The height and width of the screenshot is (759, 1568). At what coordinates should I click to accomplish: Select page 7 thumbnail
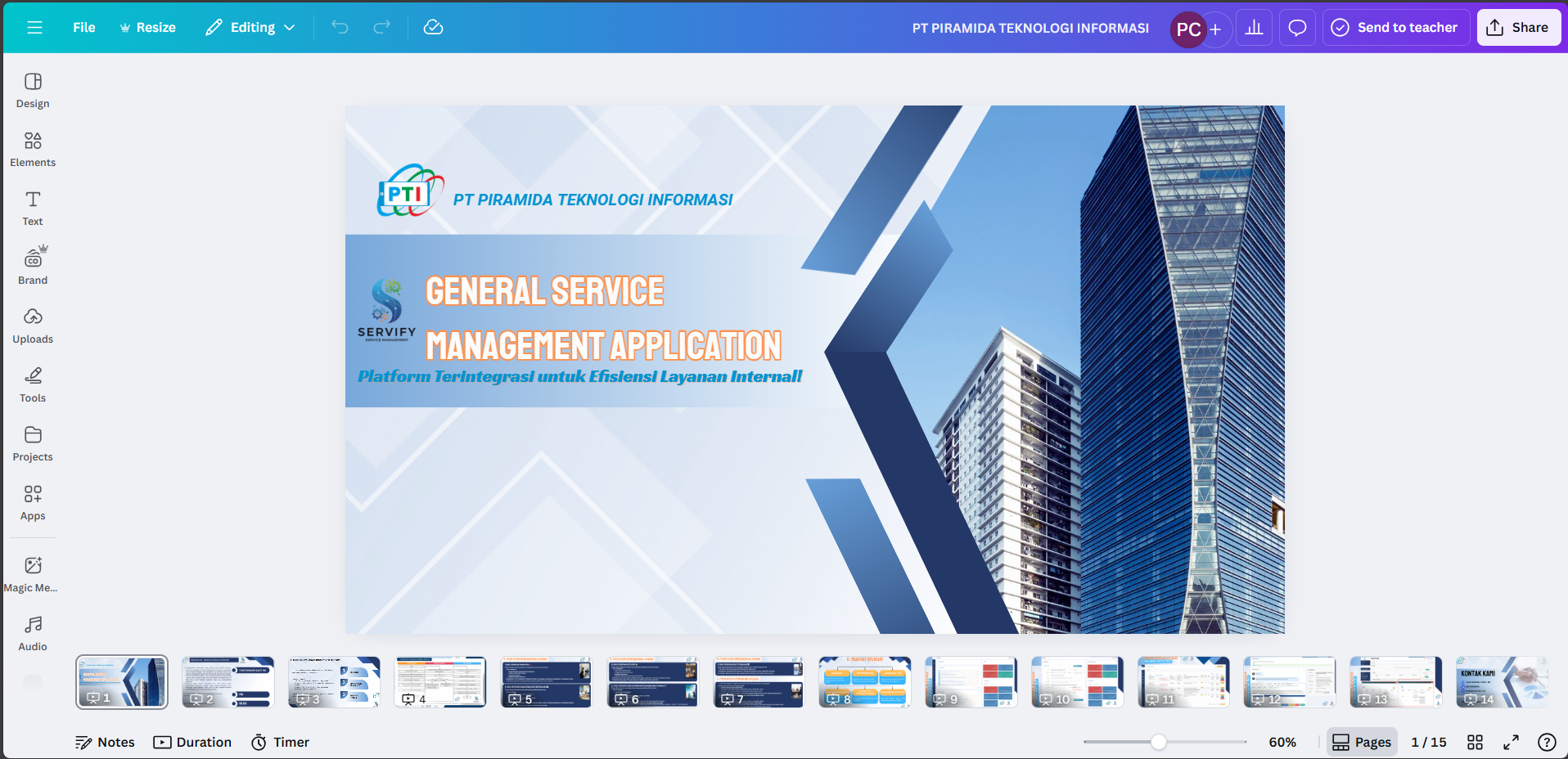(x=759, y=681)
